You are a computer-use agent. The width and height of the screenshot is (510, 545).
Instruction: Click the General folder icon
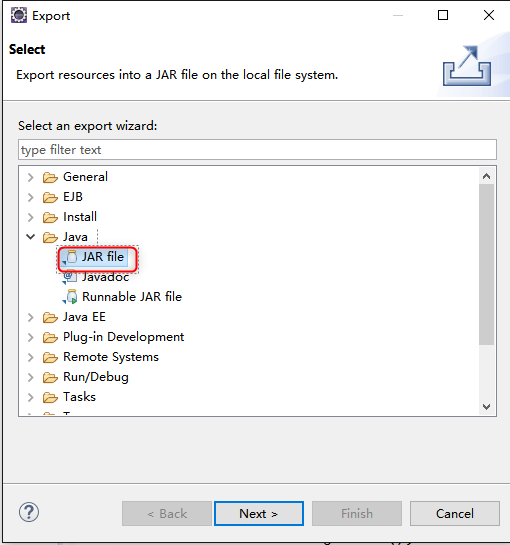pos(50,178)
